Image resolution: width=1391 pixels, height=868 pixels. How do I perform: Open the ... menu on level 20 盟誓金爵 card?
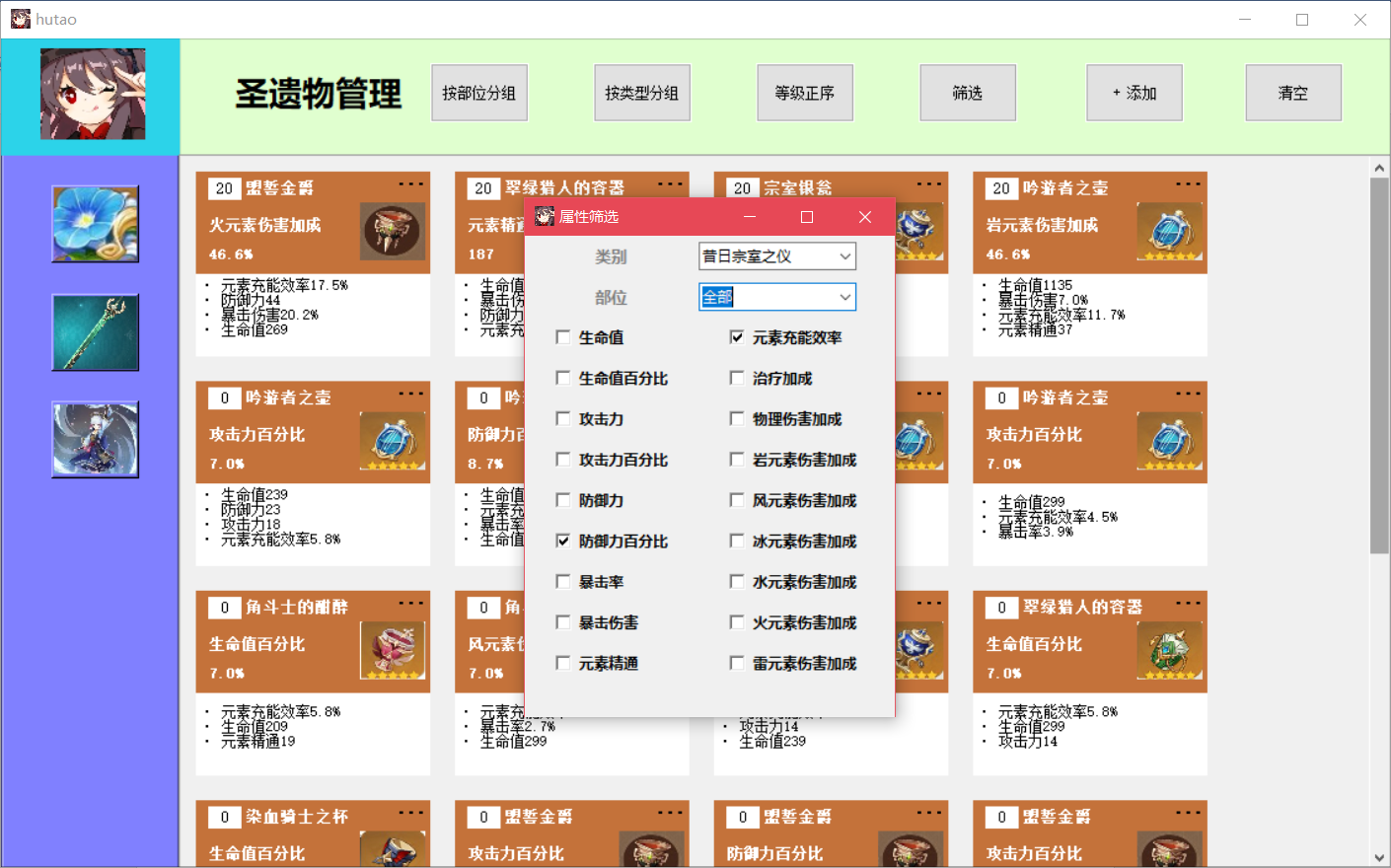coord(411,184)
